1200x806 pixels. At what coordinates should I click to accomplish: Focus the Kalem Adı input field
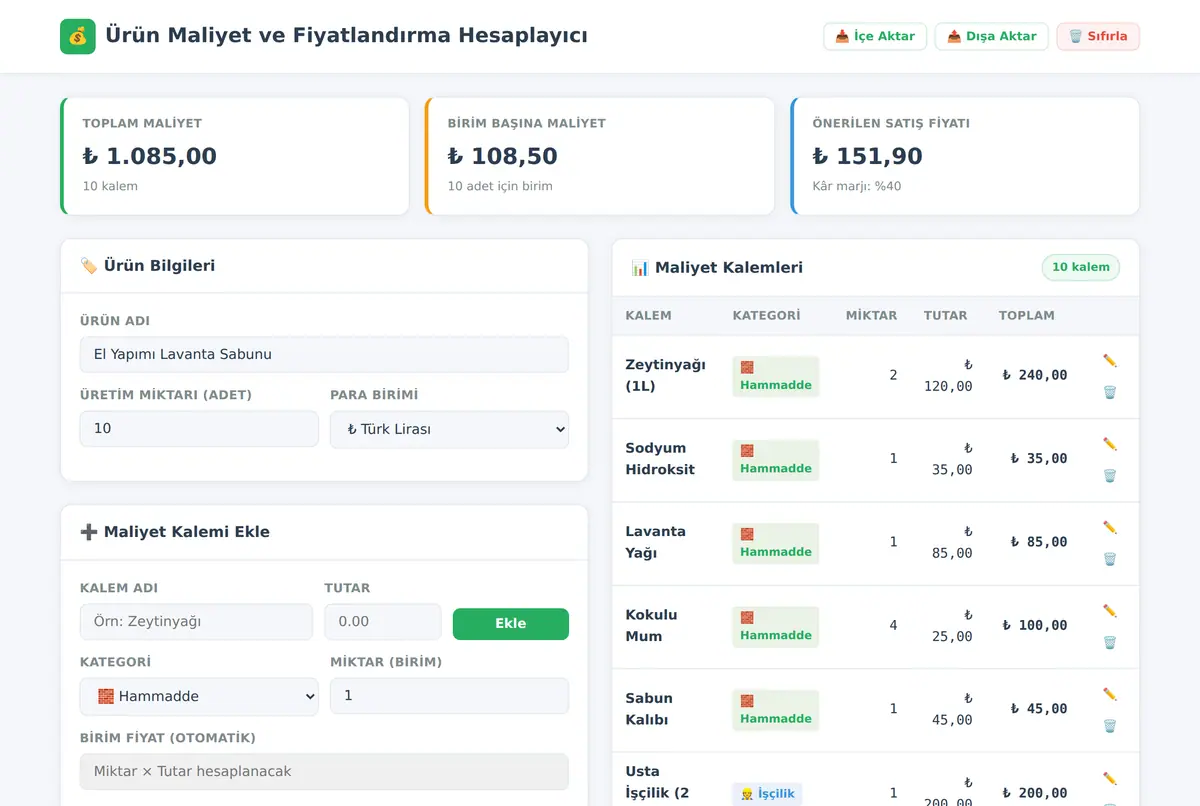point(196,621)
